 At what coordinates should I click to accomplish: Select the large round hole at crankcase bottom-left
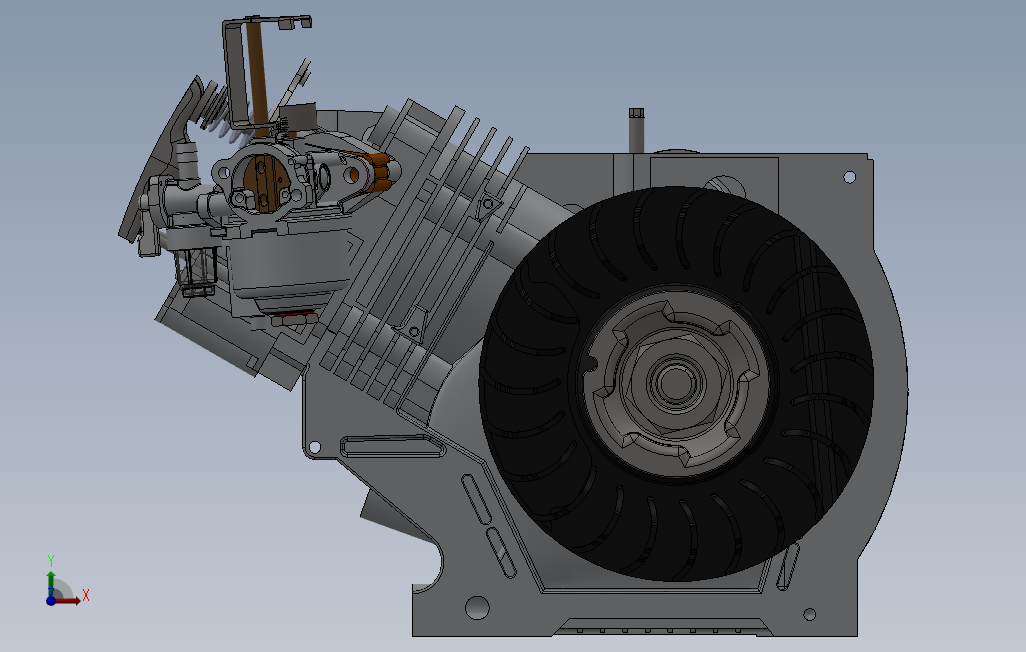[477, 607]
